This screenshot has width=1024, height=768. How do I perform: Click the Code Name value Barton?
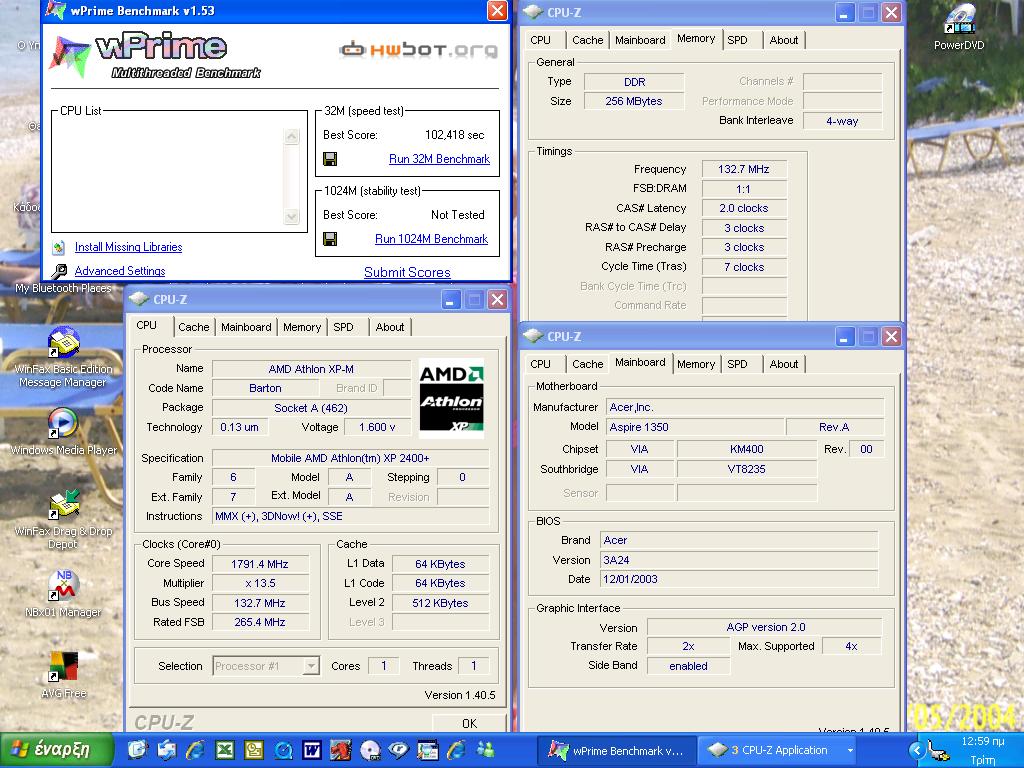265,388
